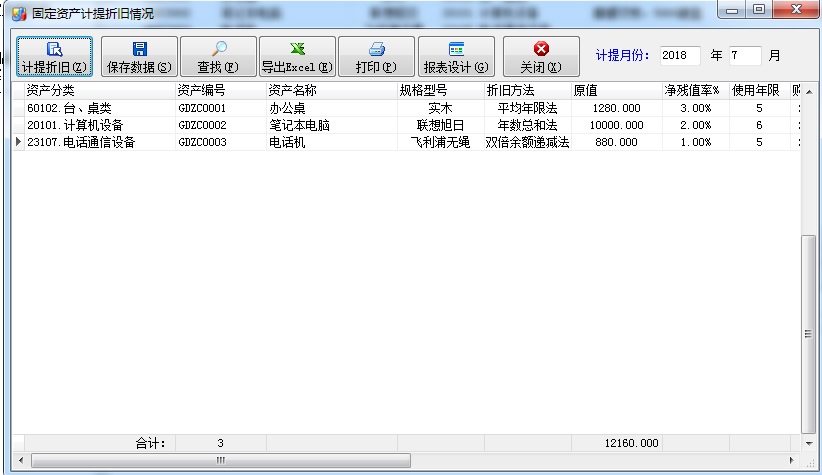Click asset number GDZC0001
The height and width of the screenshot is (475, 822).
click(202, 109)
